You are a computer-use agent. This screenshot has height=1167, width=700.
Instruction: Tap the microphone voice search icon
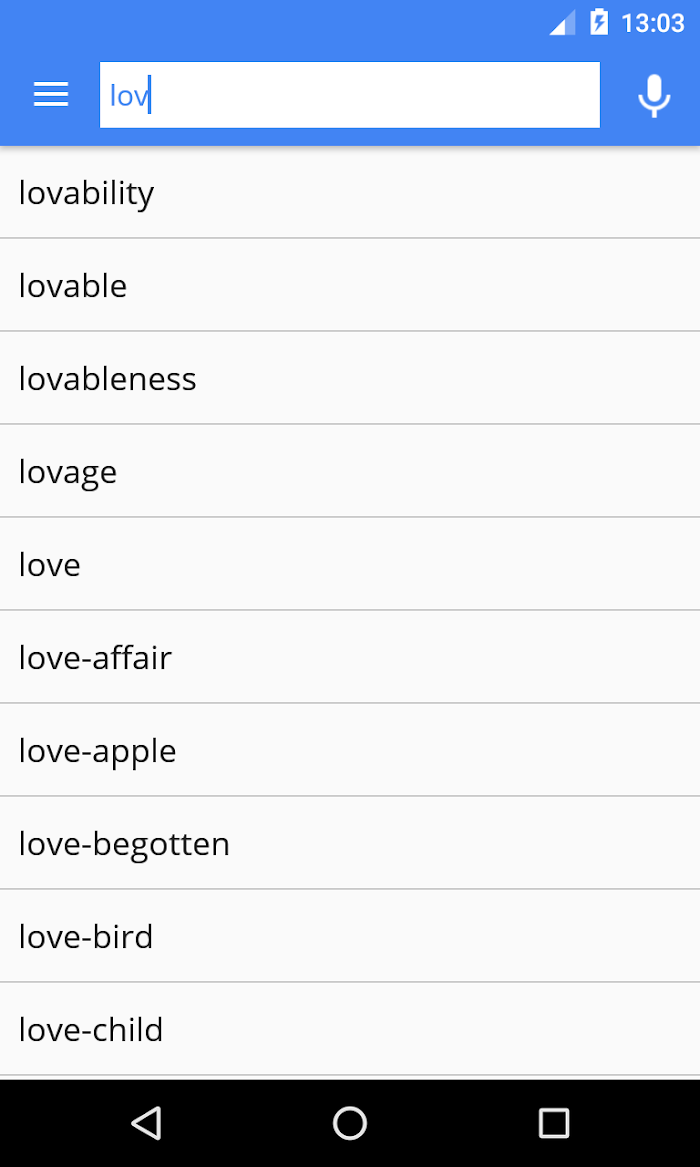tap(654, 96)
